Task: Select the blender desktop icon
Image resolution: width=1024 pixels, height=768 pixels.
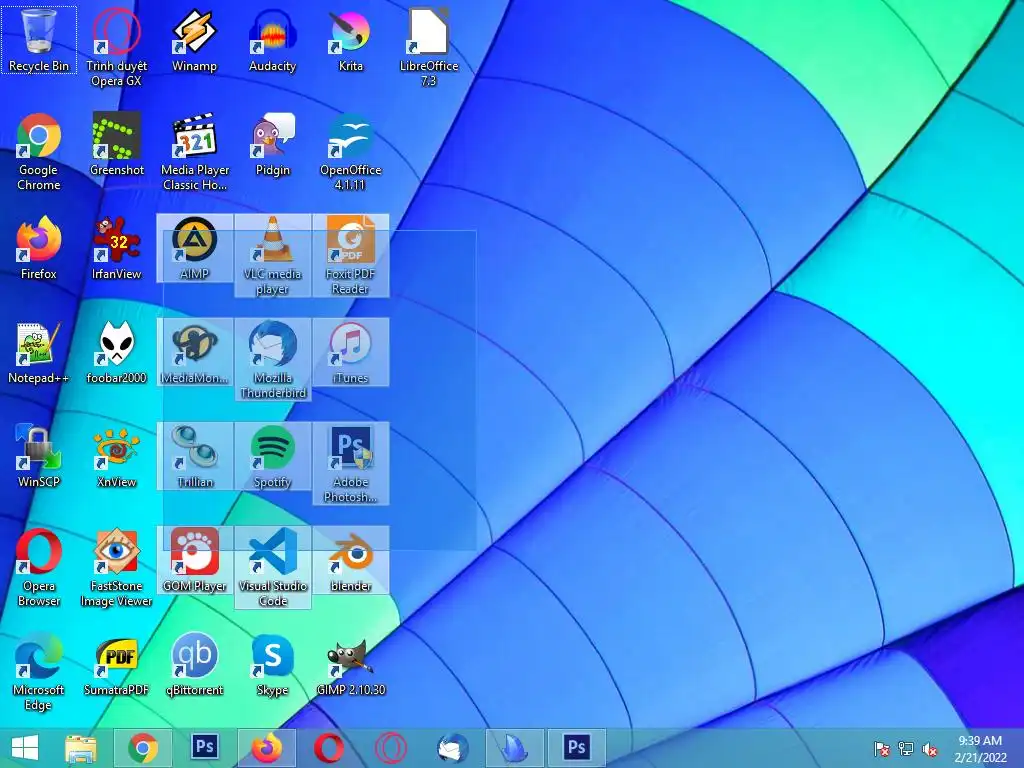Action: [x=350, y=560]
